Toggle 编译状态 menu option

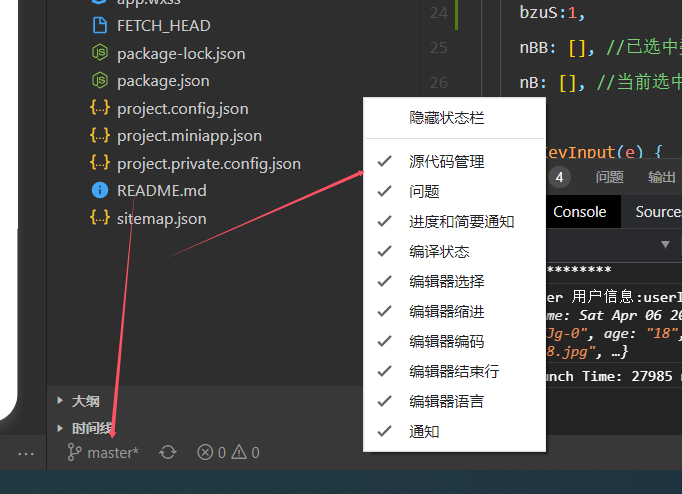pyautogui.click(x=455, y=251)
